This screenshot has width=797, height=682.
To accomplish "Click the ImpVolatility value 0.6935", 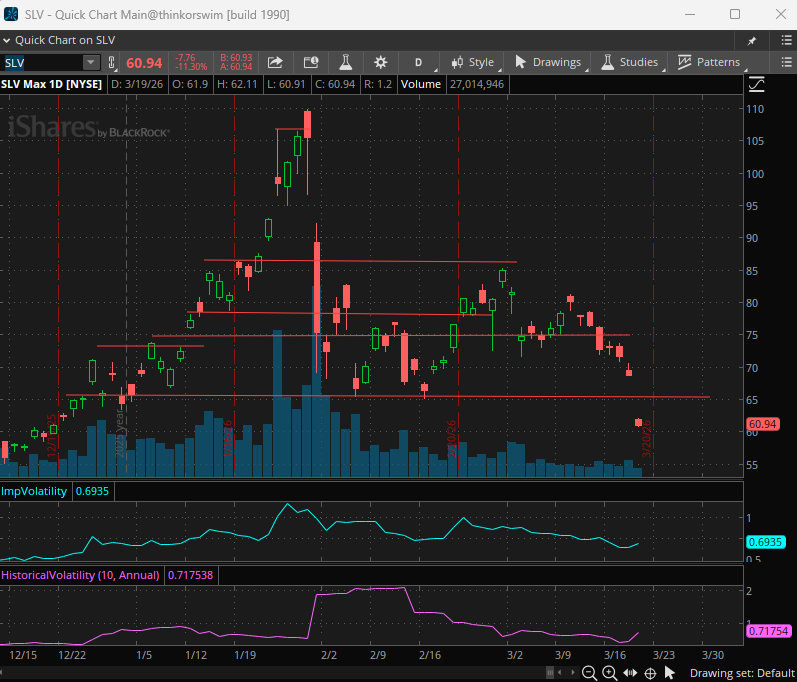I will pyautogui.click(x=92, y=491).
